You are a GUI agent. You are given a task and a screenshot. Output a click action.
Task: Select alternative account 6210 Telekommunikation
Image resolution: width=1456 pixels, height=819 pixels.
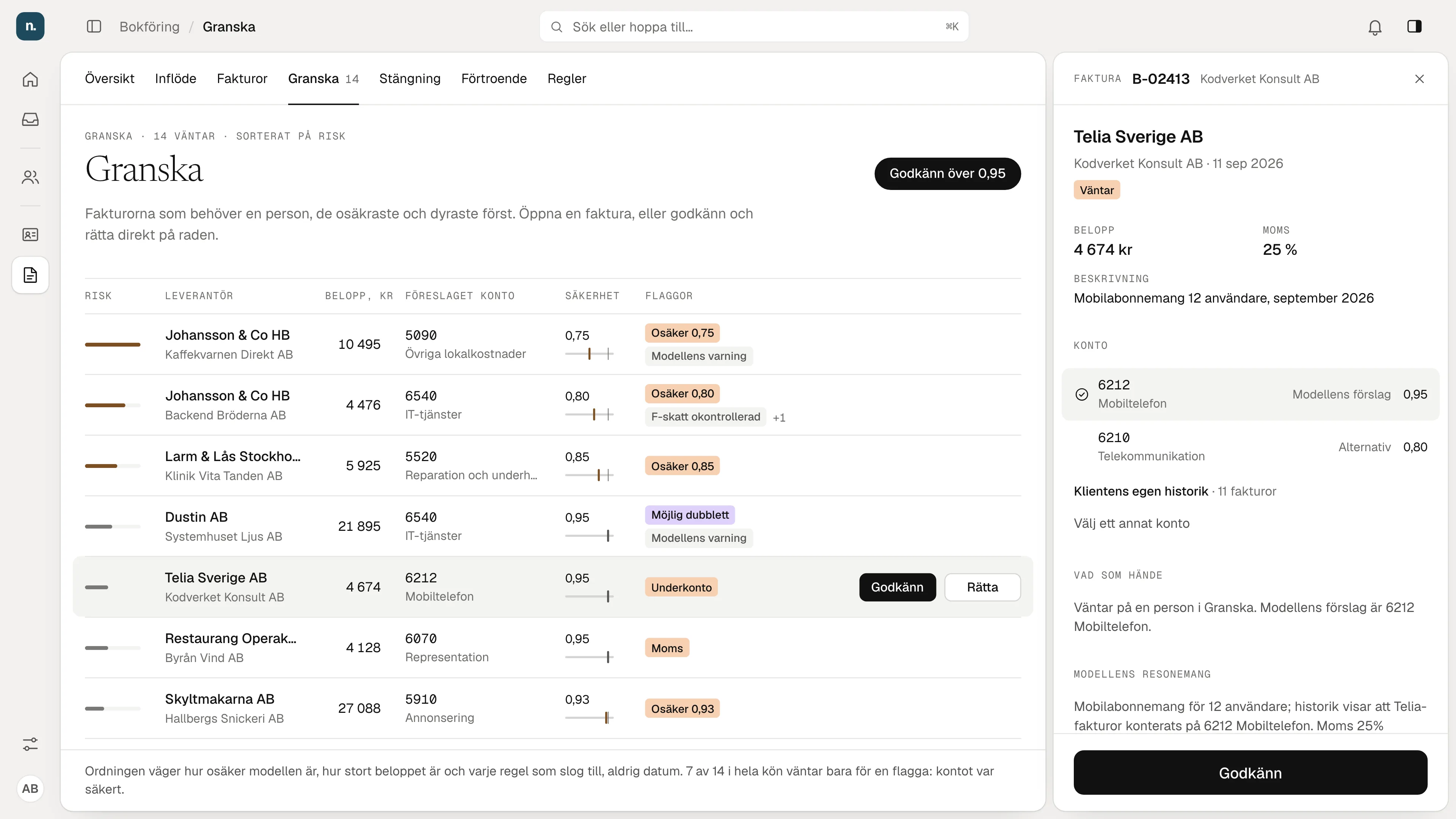point(1250,447)
